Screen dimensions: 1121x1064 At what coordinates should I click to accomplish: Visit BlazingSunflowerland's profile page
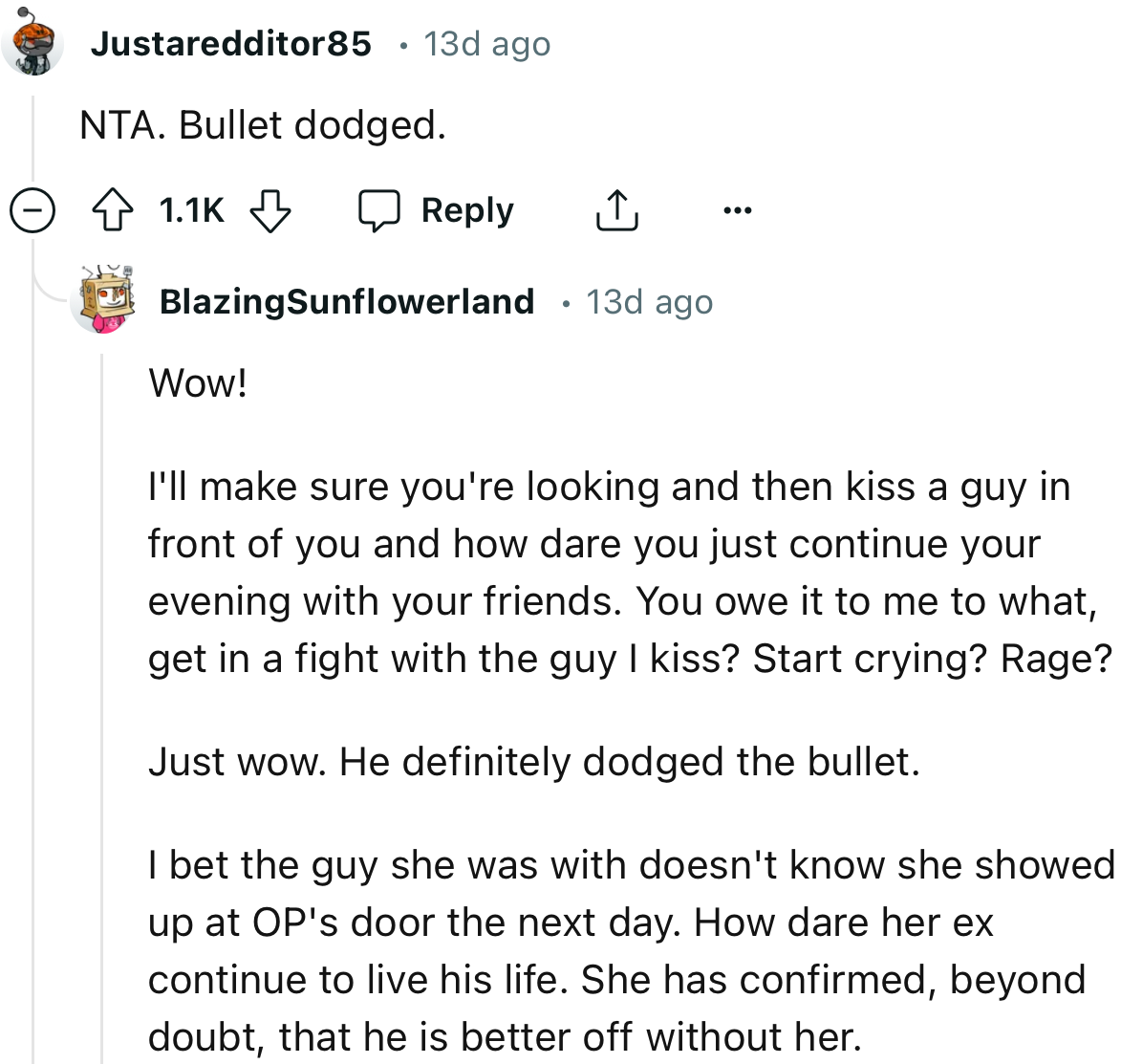(346, 301)
